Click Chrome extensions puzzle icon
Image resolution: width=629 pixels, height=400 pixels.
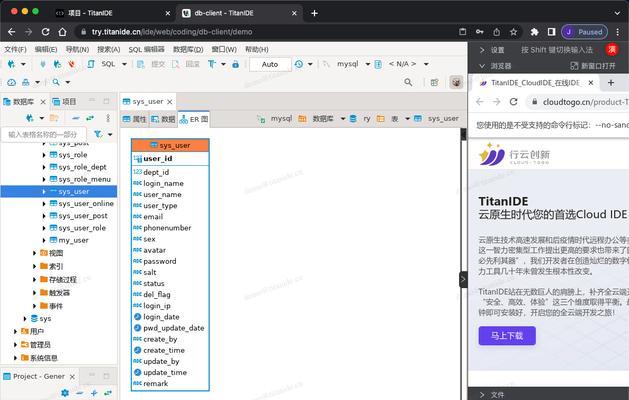click(534, 32)
